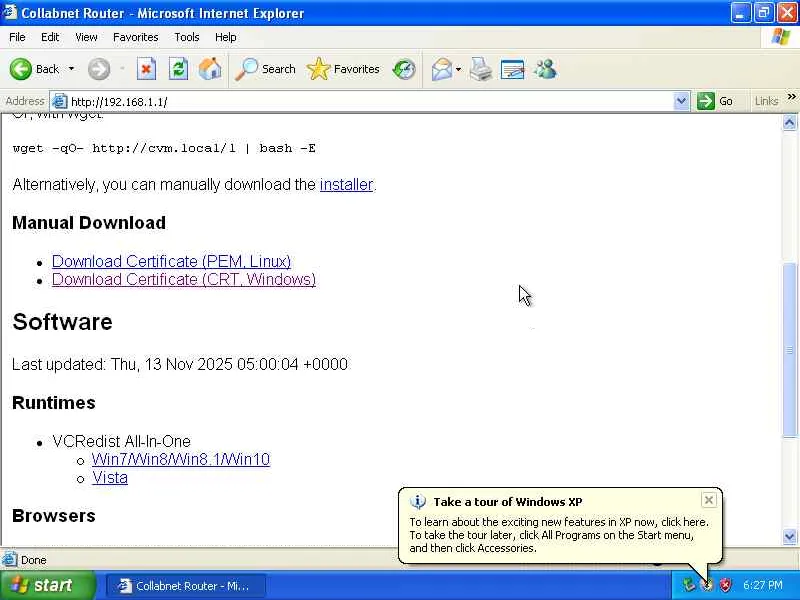Image resolution: width=800 pixels, height=600 pixels.
Task: Go to Home page icon
Action: (210, 69)
